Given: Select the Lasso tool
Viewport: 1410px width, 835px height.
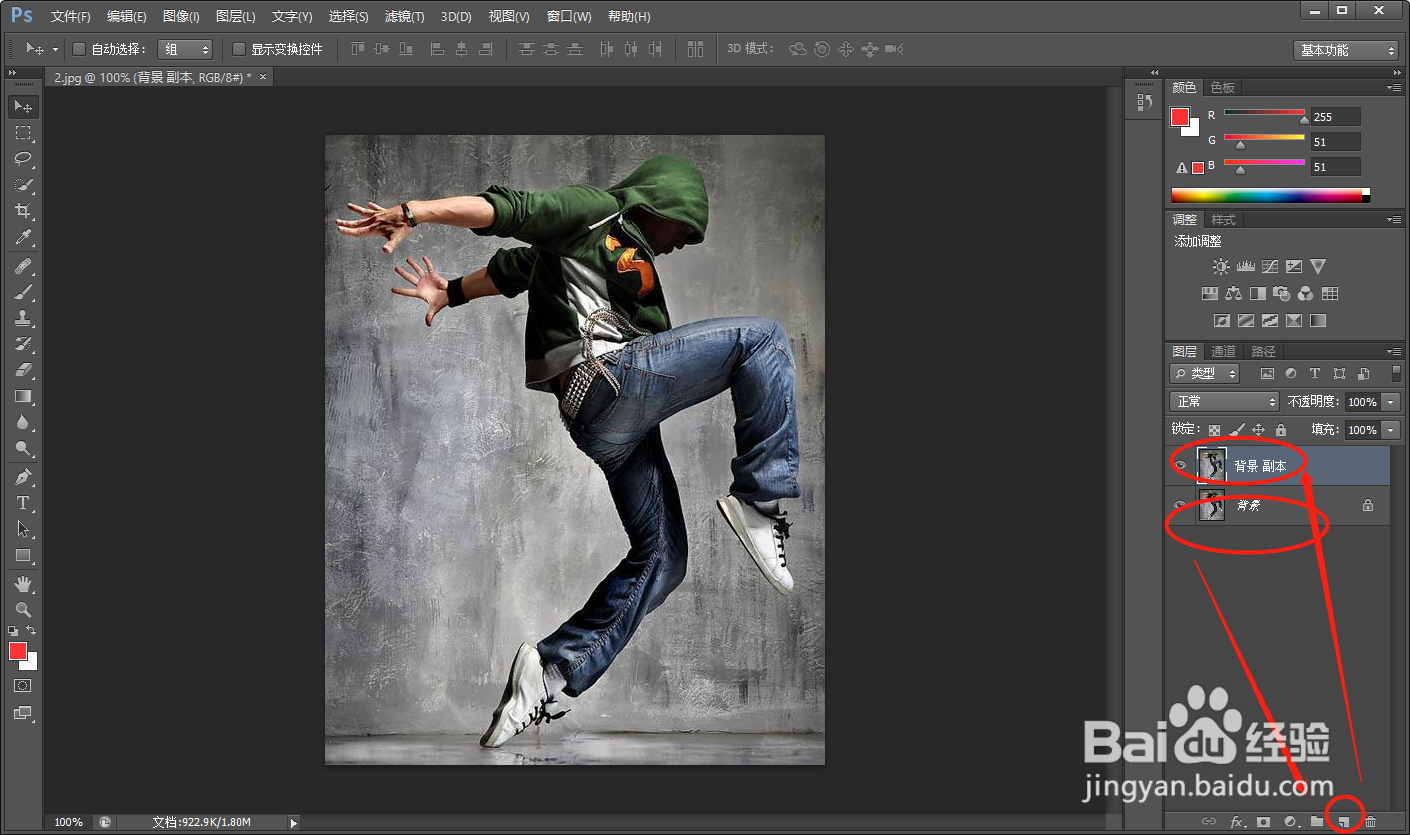Looking at the screenshot, I should tap(22, 159).
